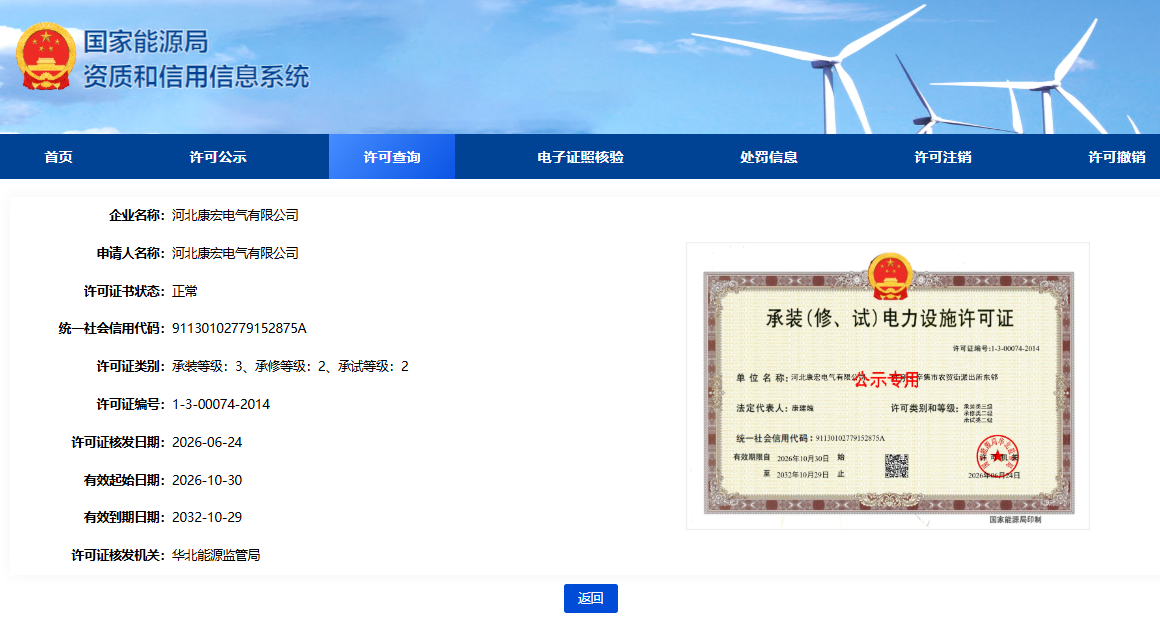Image resolution: width=1160 pixels, height=621 pixels.
Task: Open 电子证照核验 in the navigation bar
Action: pyautogui.click(x=580, y=157)
